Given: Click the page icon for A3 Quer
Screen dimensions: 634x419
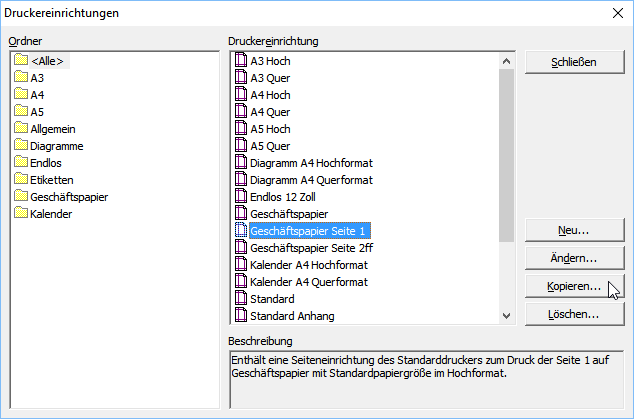Looking at the screenshot, I should (241, 77).
